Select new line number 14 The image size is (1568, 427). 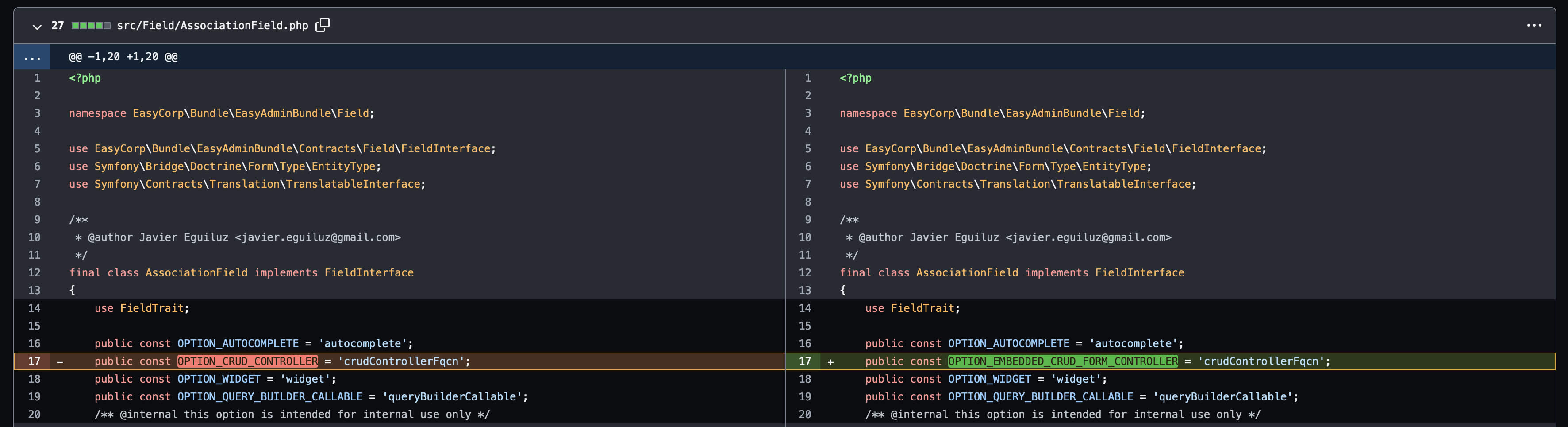(x=805, y=308)
